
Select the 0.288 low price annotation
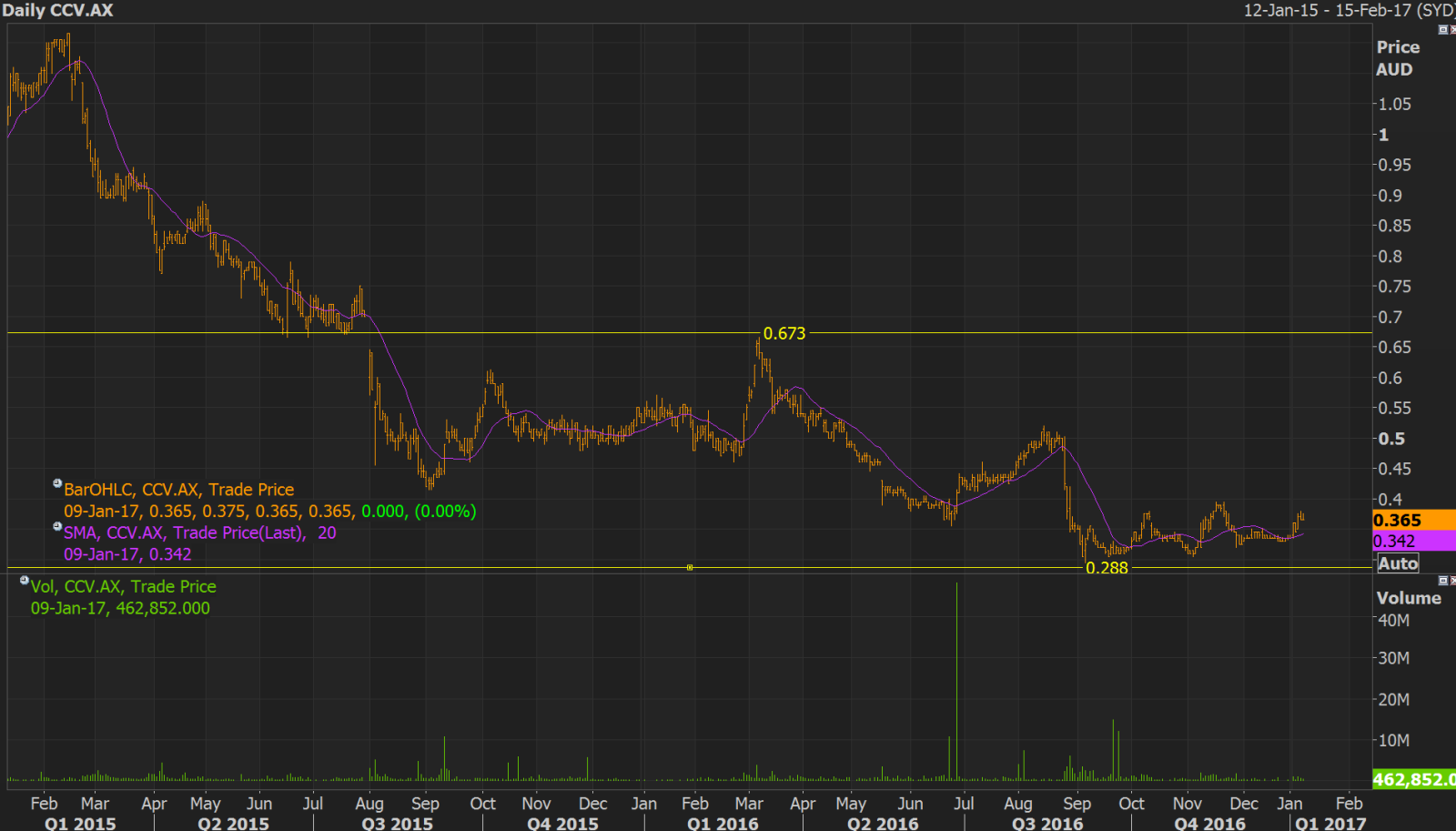(1107, 568)
